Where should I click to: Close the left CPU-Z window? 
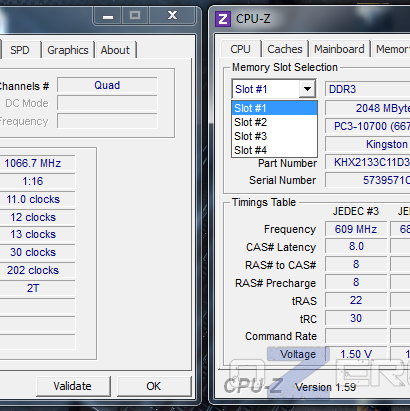coord(172,16)
